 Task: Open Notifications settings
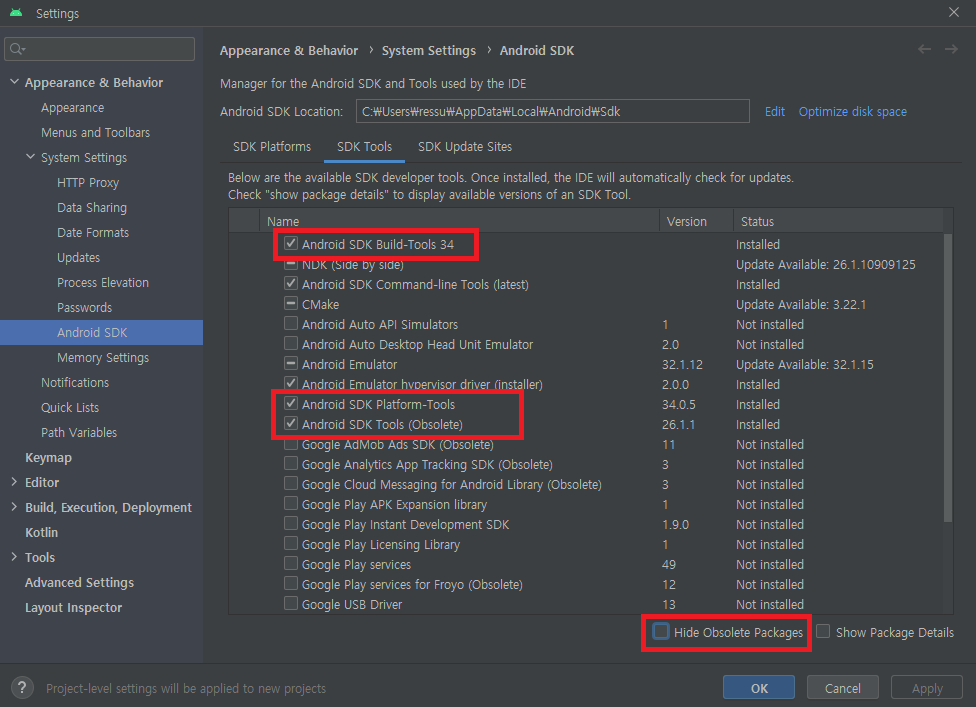tap(75, 382)
